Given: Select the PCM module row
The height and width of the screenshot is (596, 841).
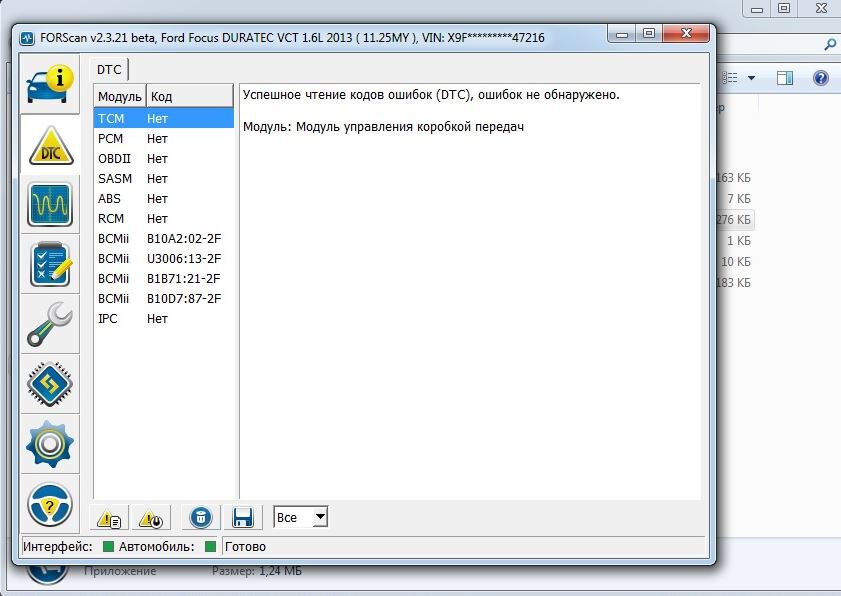Looking at the screenshot, I should tap(164, 138).
